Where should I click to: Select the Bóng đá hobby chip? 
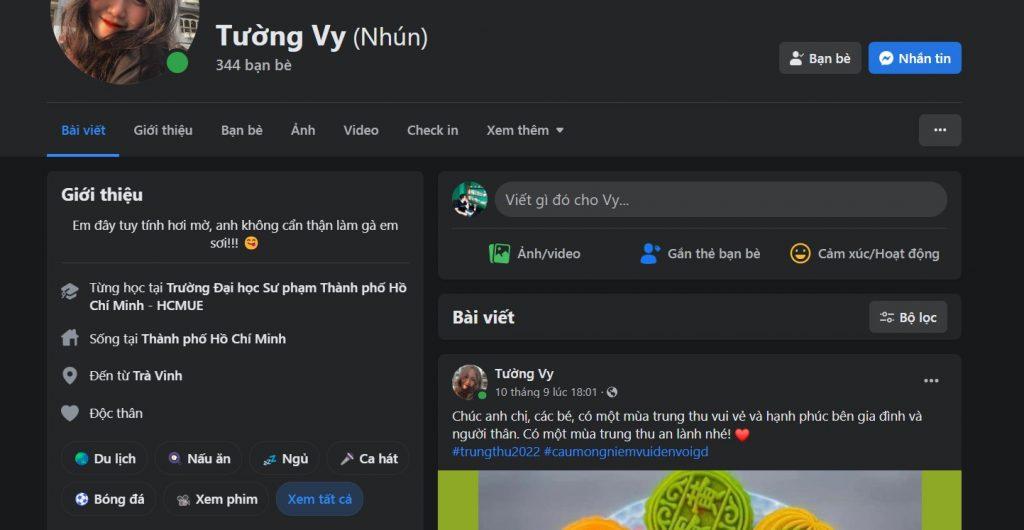(x=108, y=499)
